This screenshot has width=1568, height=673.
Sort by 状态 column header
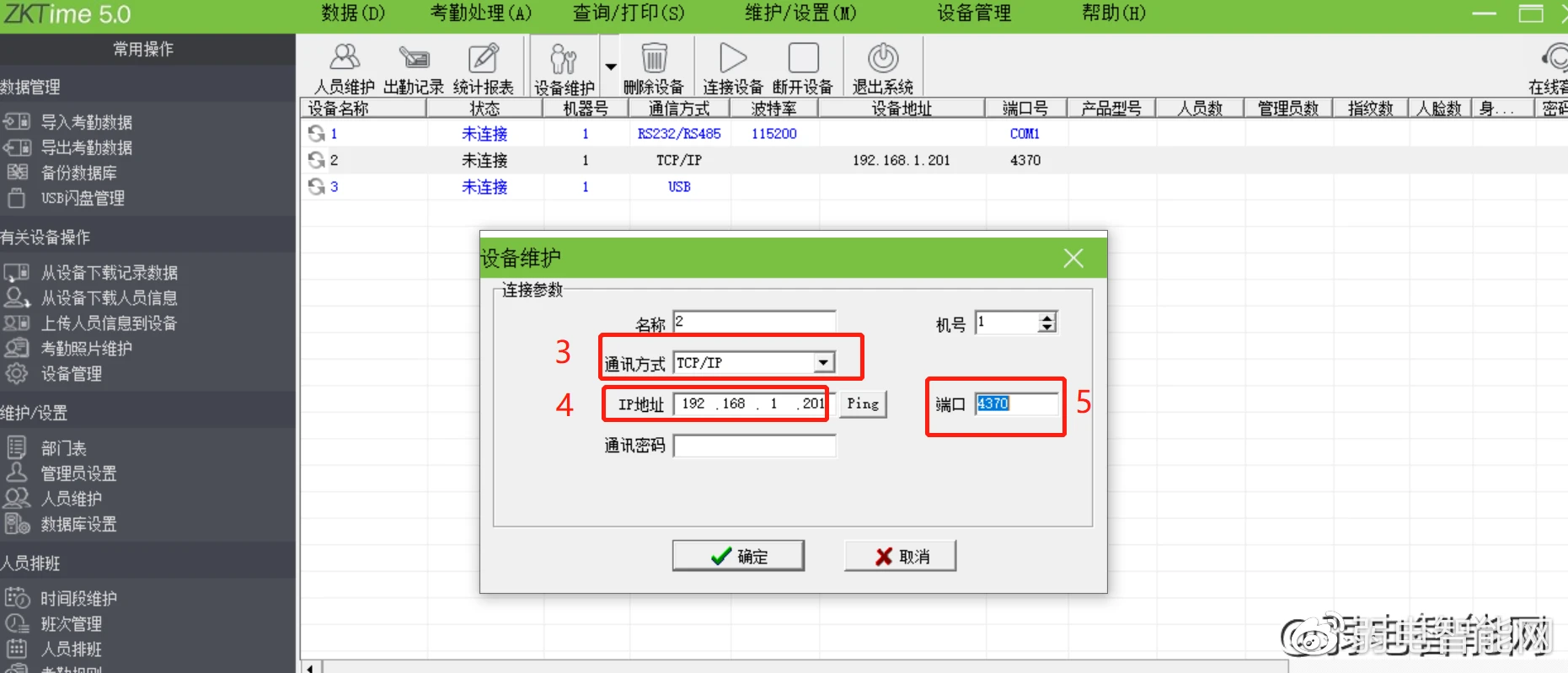[x=484, y=108]
